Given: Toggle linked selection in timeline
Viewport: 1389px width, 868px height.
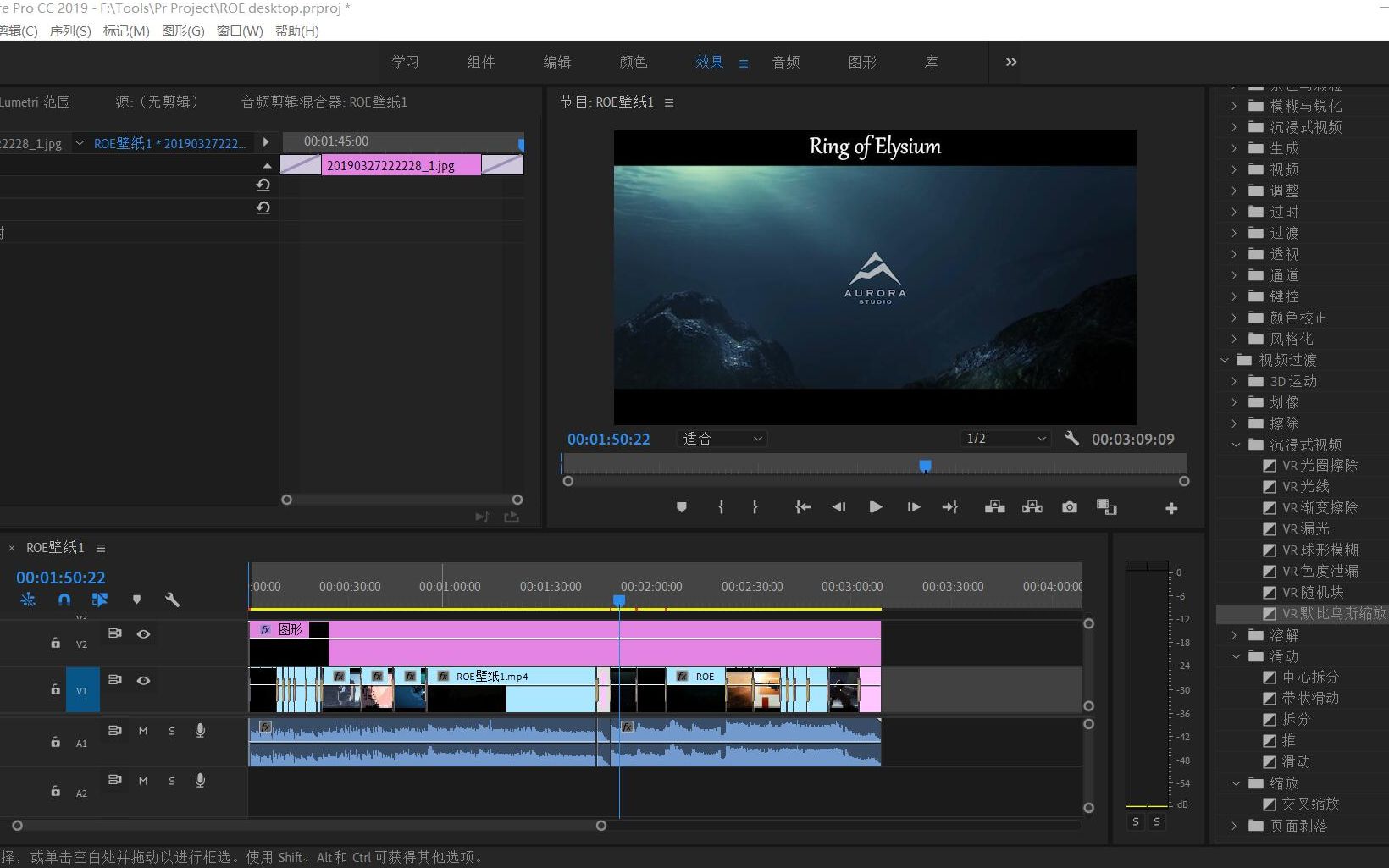Looking at the screenshot, I should coord(100,600).
